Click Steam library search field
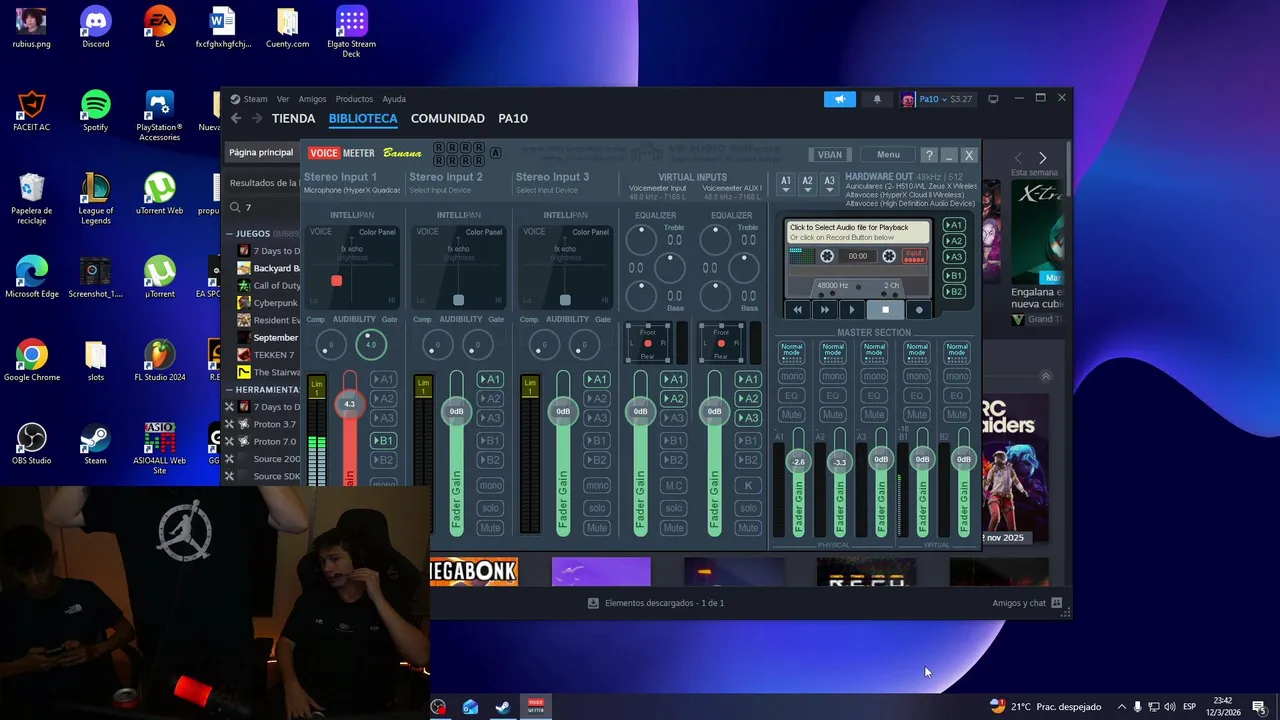This screenshot has width=1280, height=720. 265,207
